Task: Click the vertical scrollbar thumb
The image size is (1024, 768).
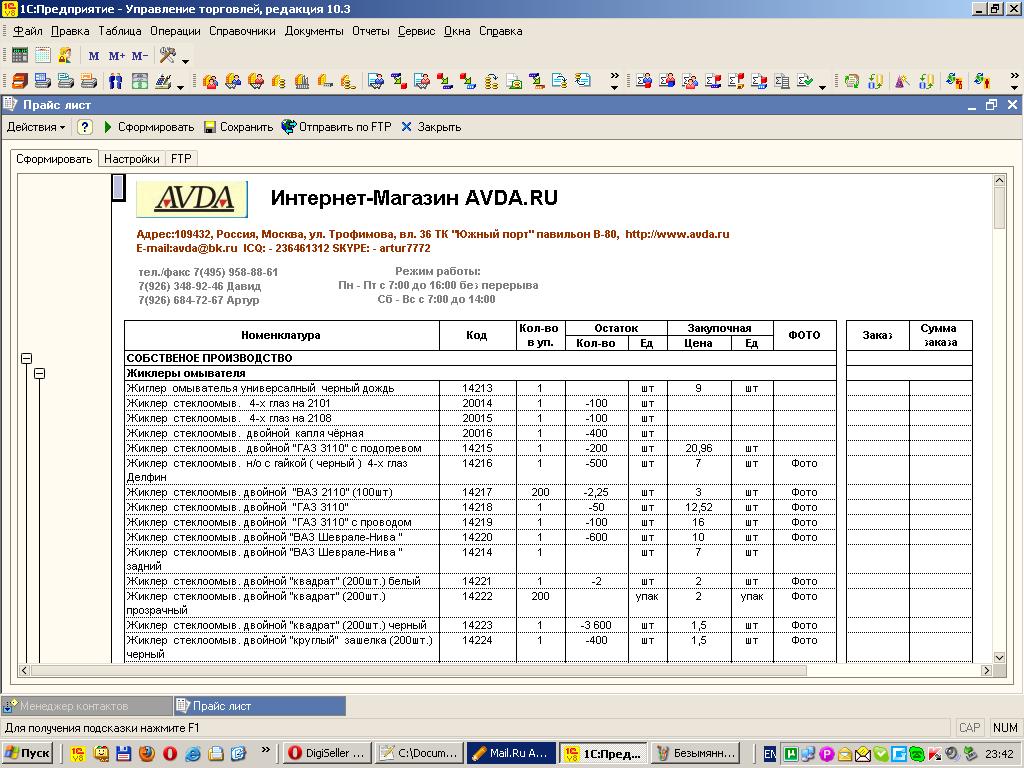Action: (999, 207)
